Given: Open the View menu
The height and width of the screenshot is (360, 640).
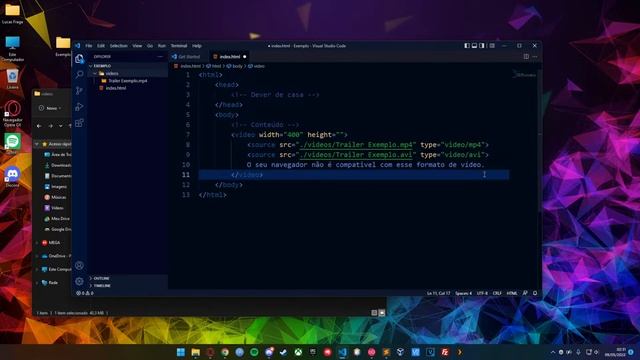Looking at the screenshot, I should pyautogui.click(x=137, y=46).
